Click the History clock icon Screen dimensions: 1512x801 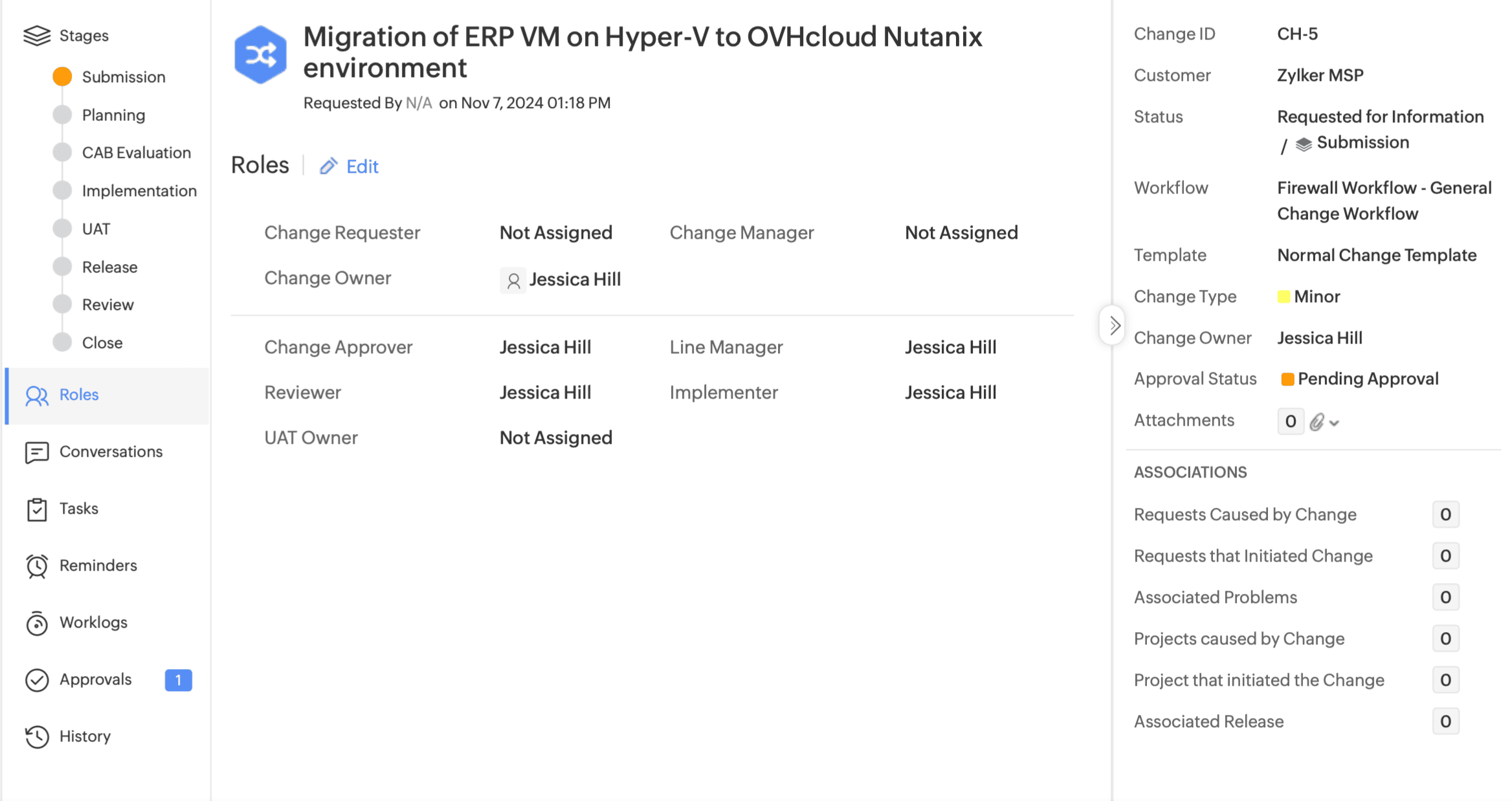37,736
